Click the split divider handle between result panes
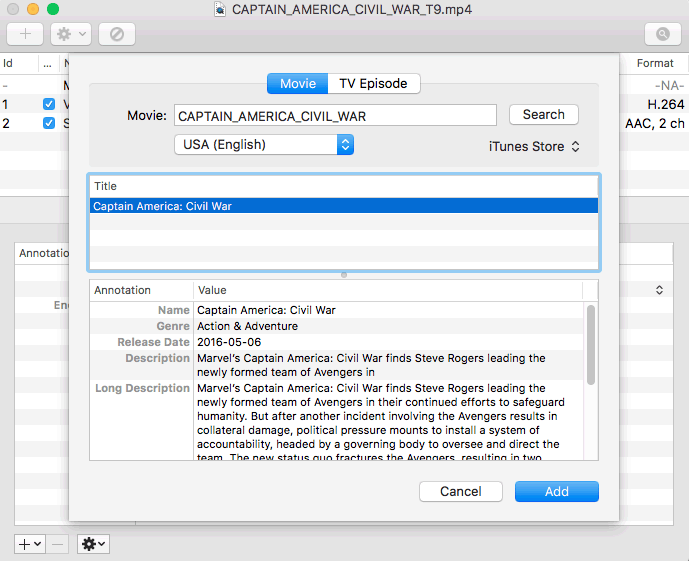This screenshot has height=561, width=689. (344, 275)
